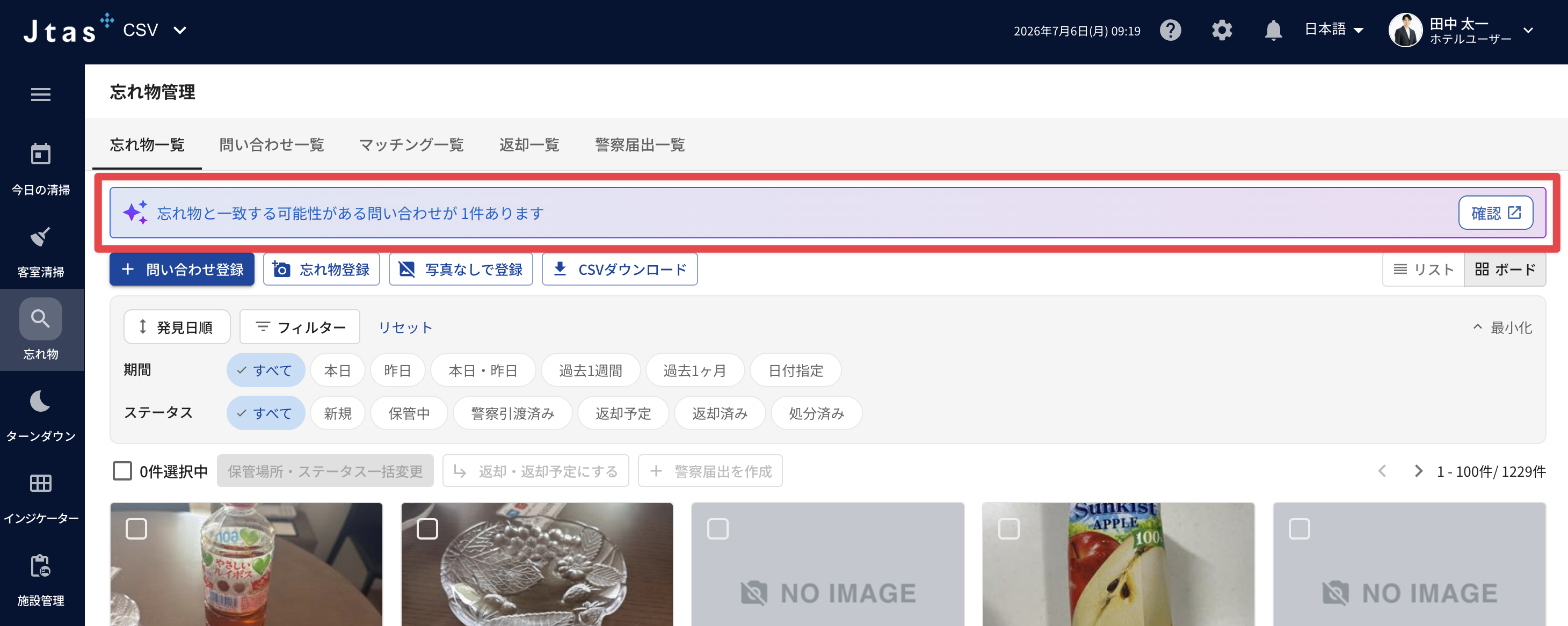The image size is (1568, 626).
Task: Open 今日の清掃 in the sidebar
Action: (x=41, y=169)
